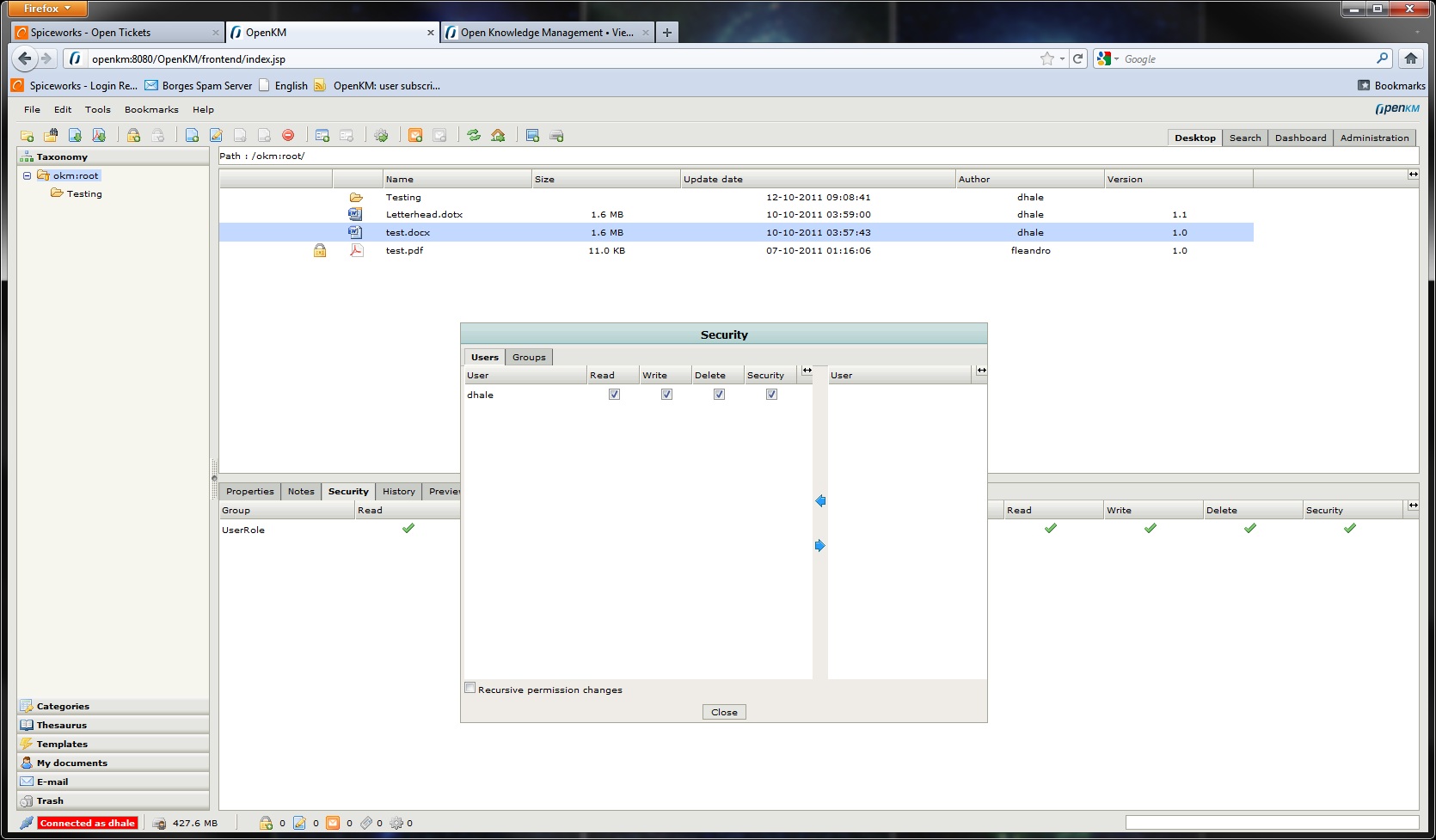This screenshot has height=840, width=1436.
Task: Uncheck Delete permission for dhale
Action: pos(719,395)
